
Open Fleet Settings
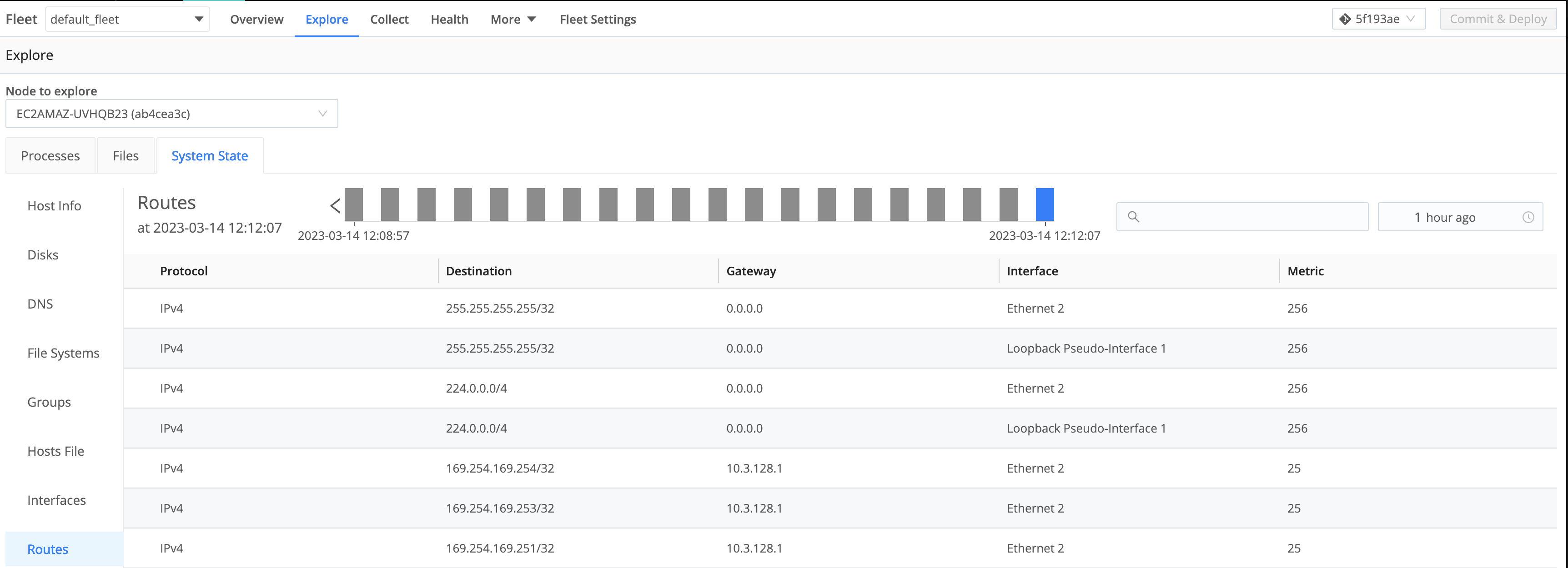[x=598, y=19]
